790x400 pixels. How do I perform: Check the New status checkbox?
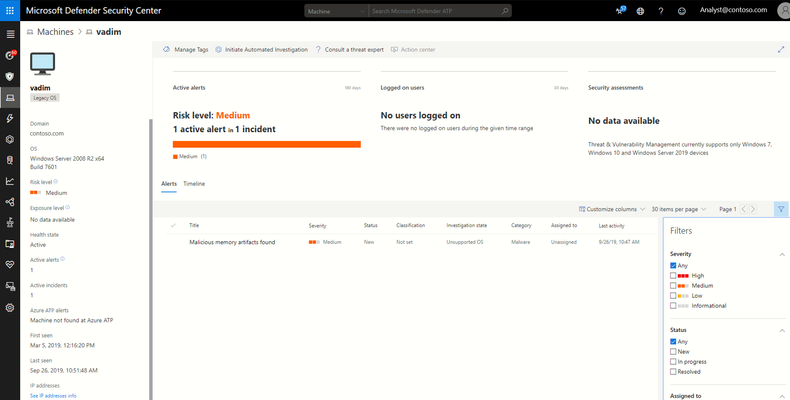click(x=673, y=352)
